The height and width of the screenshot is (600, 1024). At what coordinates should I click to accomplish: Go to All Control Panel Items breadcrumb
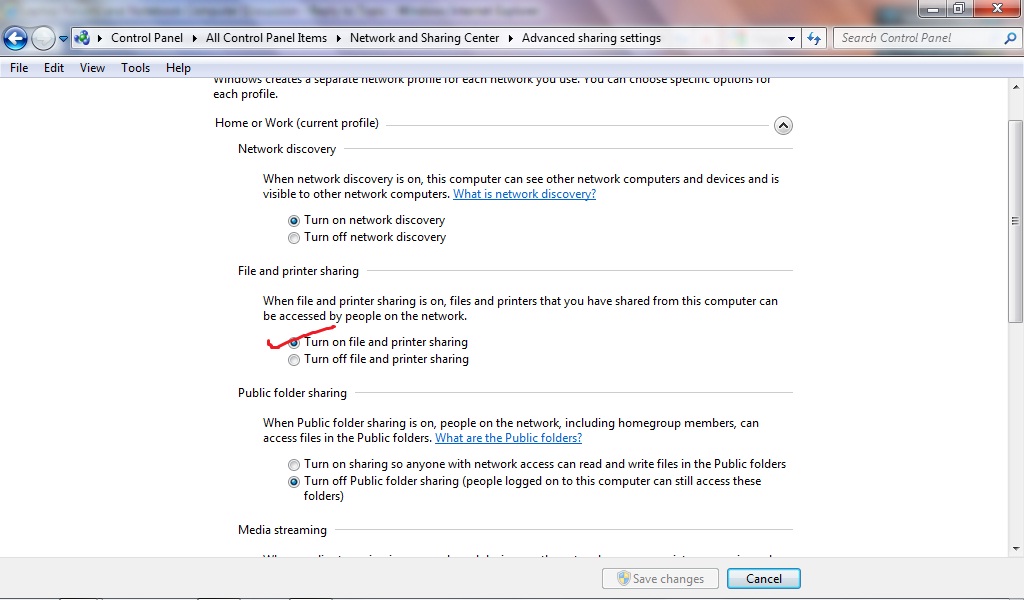(266, 38)
